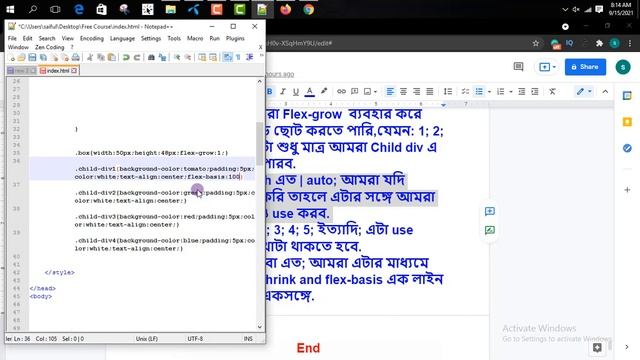Click the Cut scissors icon in Notepad++
The height and width of the screenshot is (360, 640).
click(x=90, y=58)
